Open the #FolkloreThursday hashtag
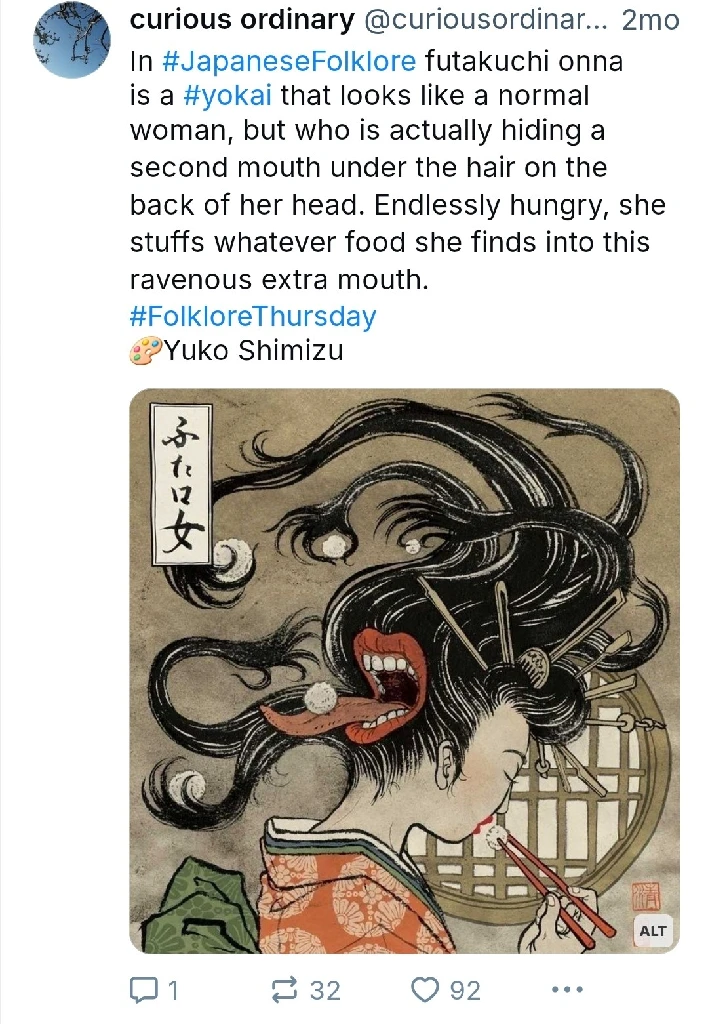Screen dimensions: 708x1024 point(253,316)
